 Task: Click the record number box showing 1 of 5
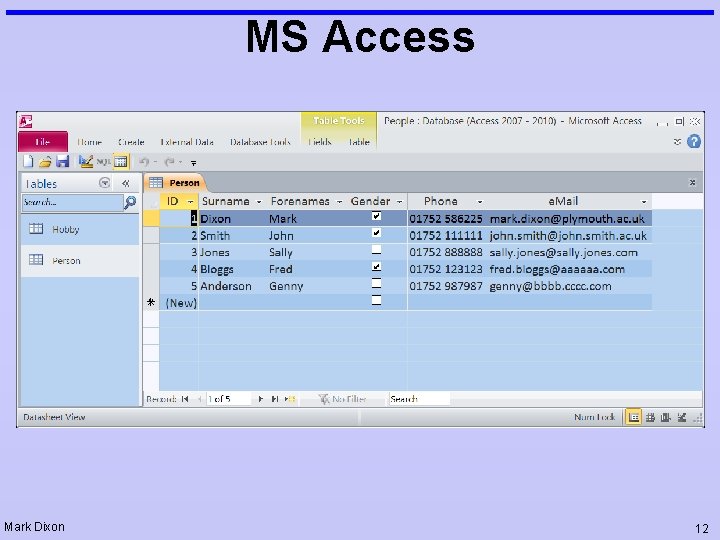coord(229,399)
